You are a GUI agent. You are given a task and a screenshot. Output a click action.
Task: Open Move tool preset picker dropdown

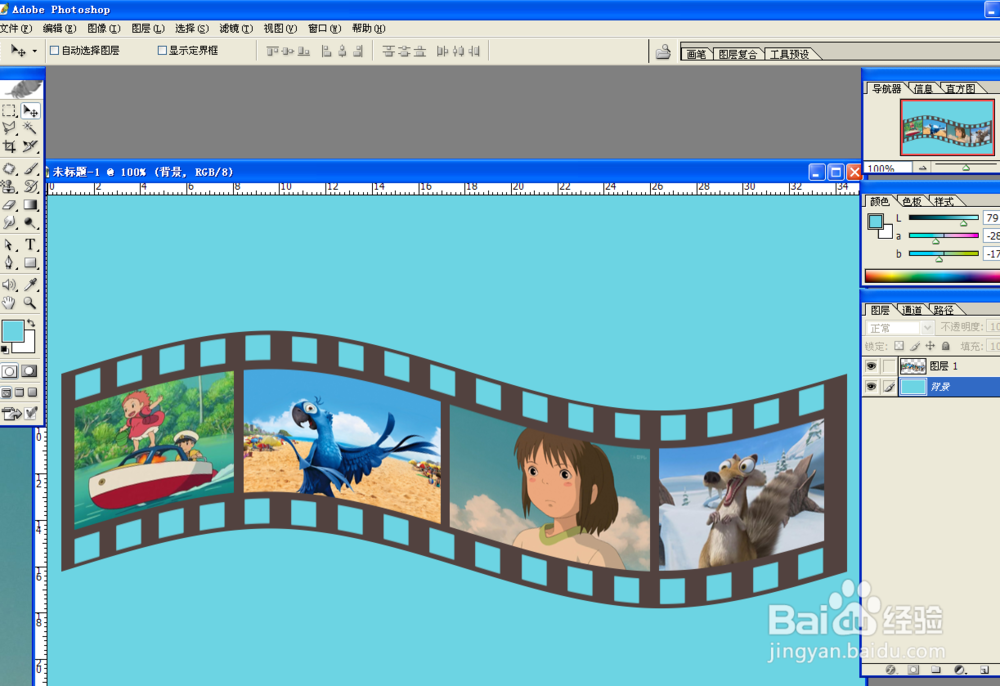pos(34,51)
